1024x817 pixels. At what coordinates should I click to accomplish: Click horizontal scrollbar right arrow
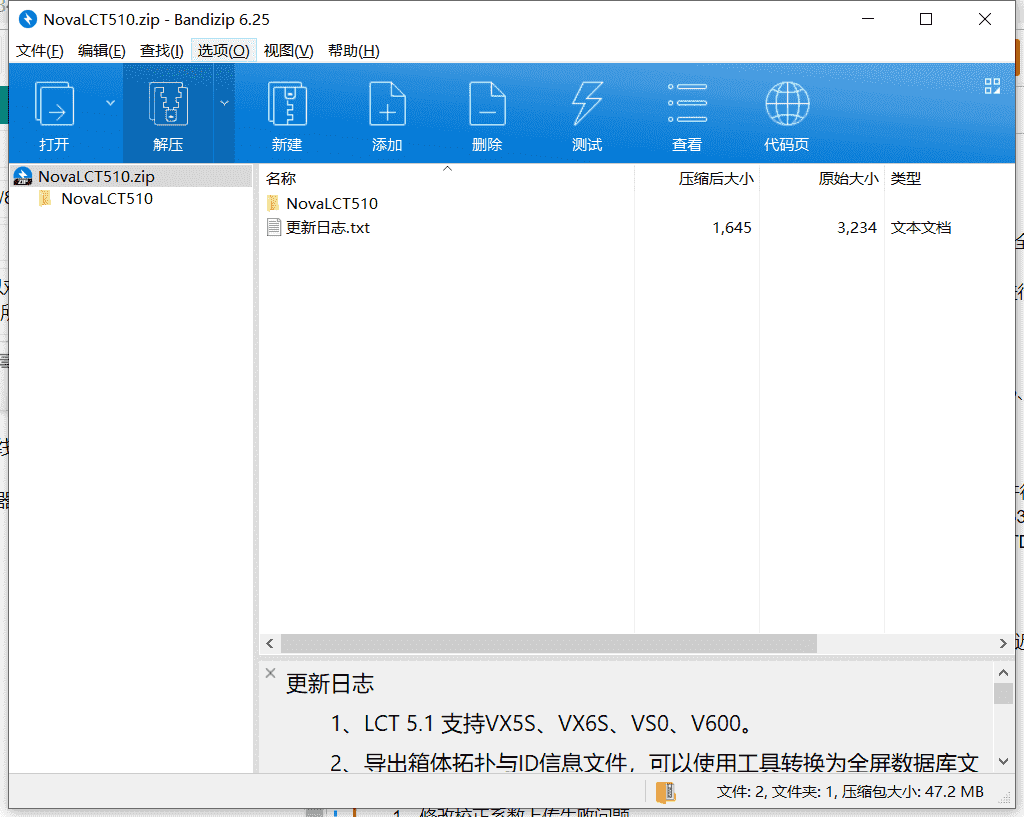click(1003, 643)
